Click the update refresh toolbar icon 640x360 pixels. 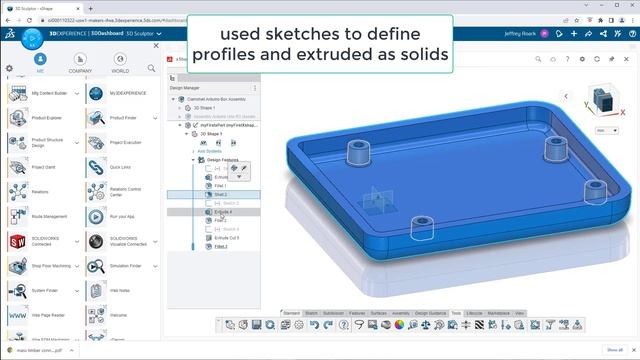(270, 325)
